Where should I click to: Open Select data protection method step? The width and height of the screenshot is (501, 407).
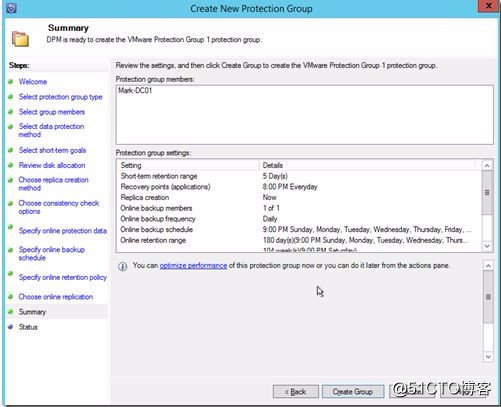51,130
